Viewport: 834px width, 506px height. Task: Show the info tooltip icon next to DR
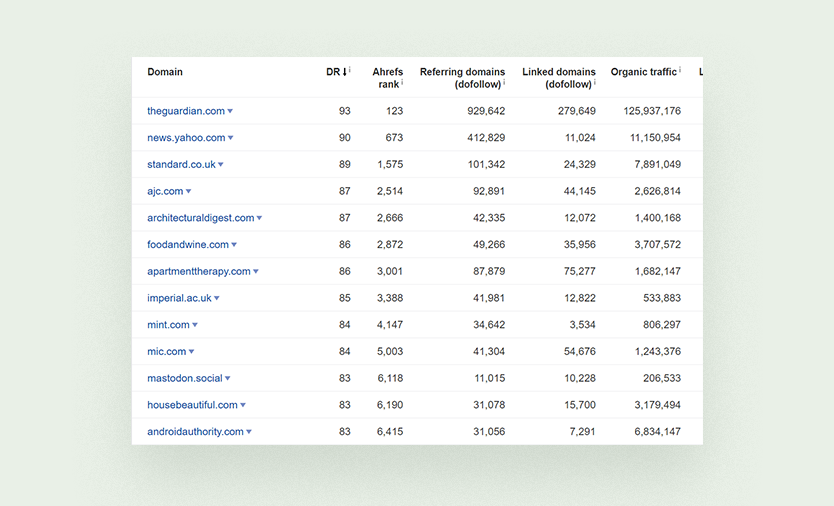[350, 70]
